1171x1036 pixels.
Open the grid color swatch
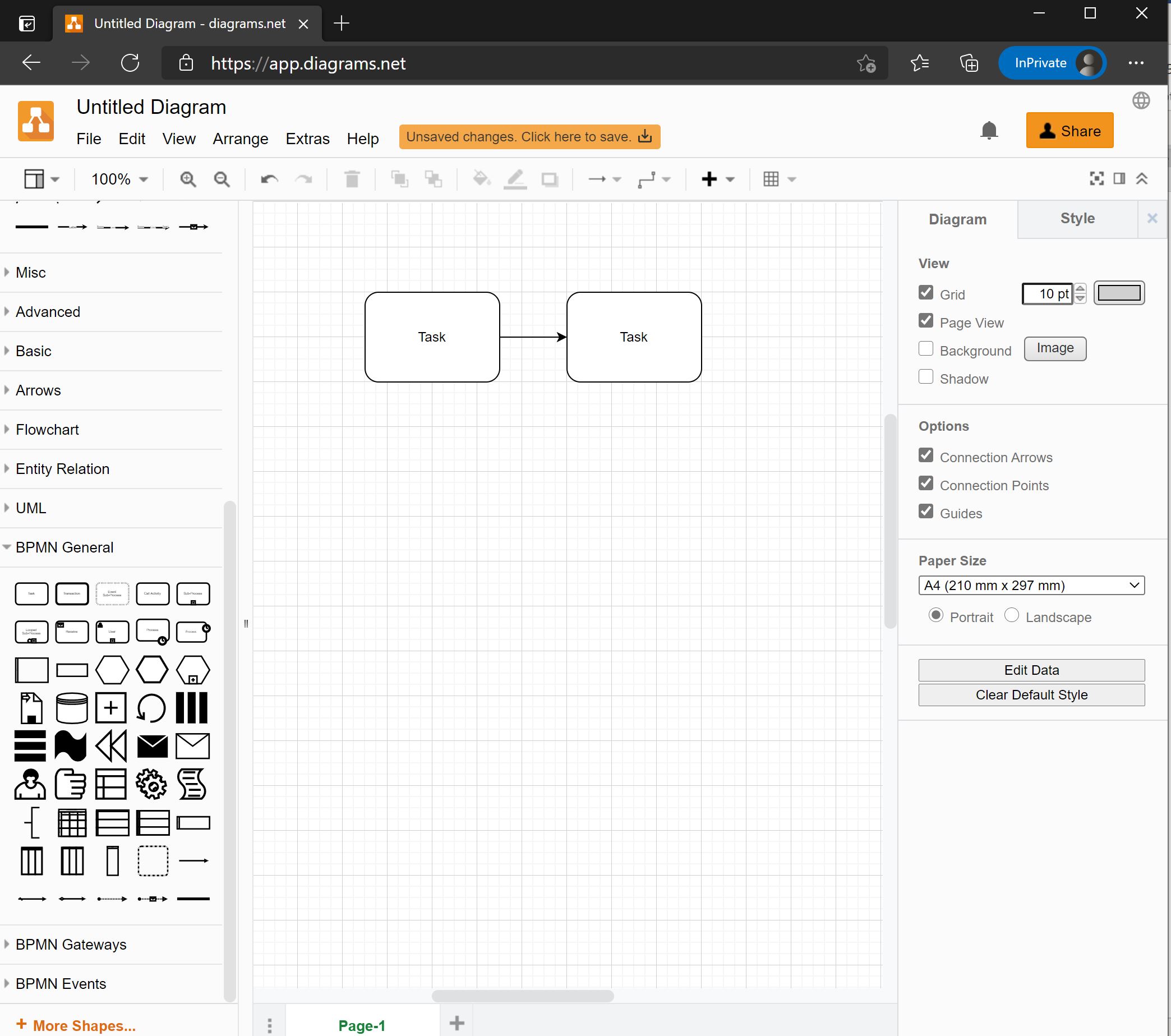pos(1119,293)
